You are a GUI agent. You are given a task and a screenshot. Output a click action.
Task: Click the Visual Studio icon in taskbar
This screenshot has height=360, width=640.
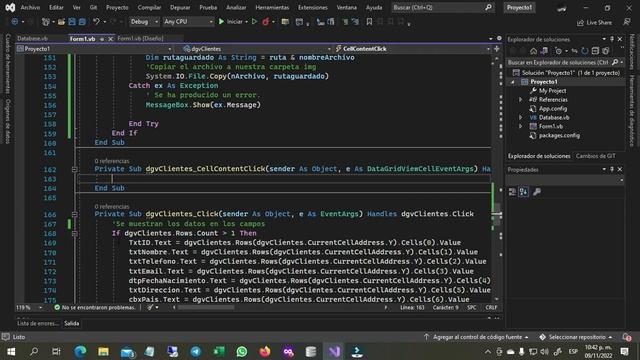tap(334, 351)
